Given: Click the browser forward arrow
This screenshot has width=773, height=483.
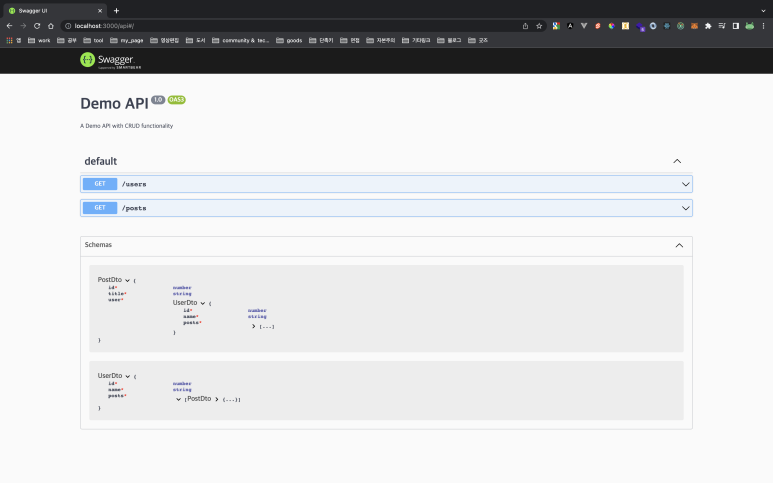Looking at the screenshot, I should (x=23, y=26).
